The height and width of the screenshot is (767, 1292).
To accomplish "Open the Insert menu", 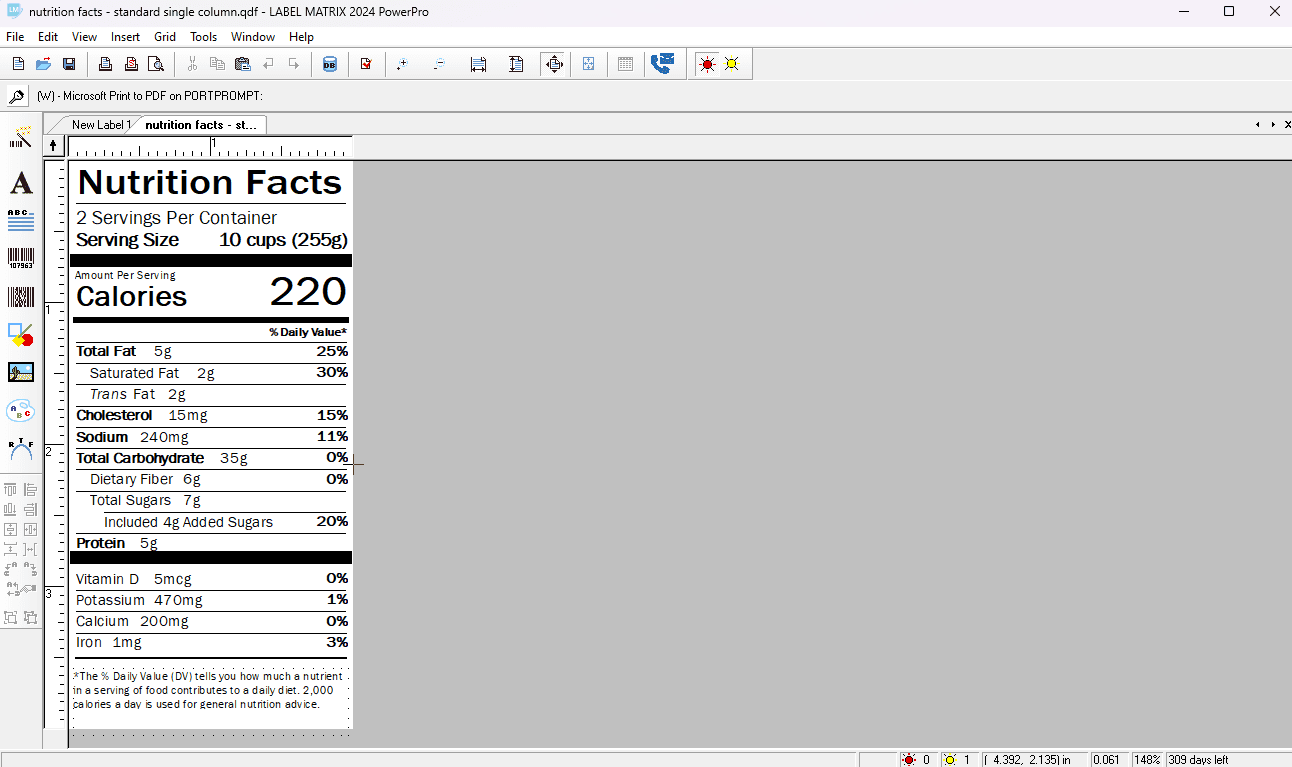I will [x=125, y=37].
